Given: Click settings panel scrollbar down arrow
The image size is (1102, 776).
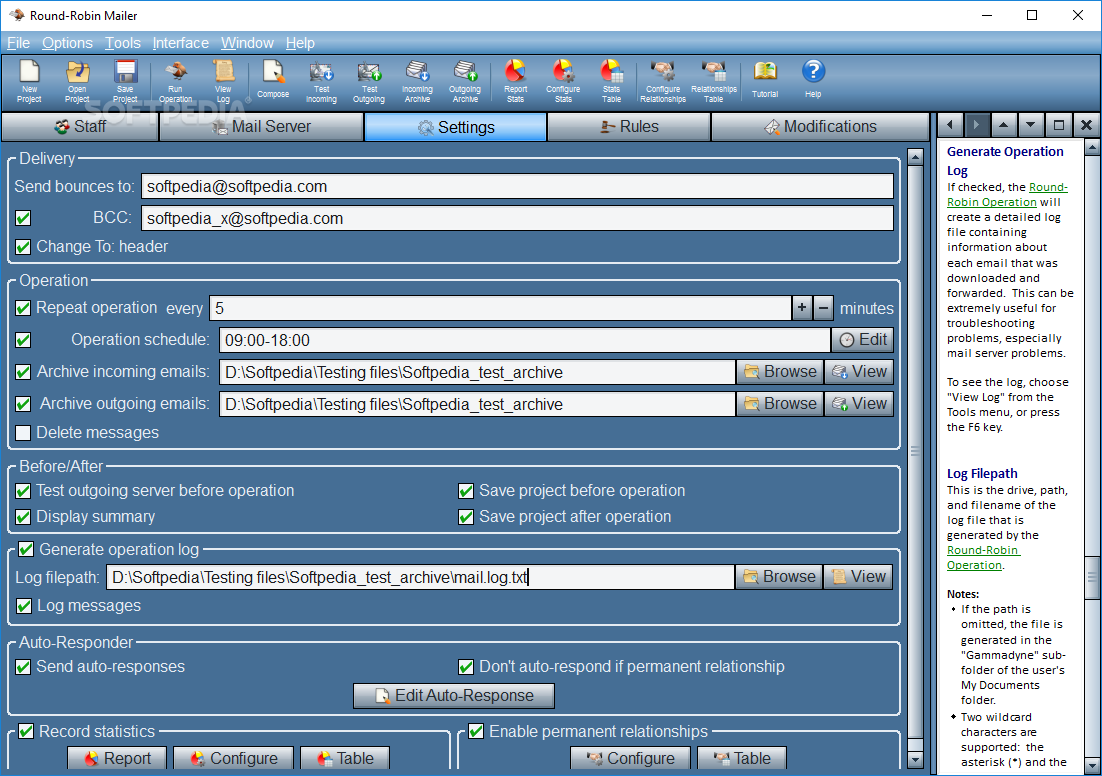Looking at the screenshot, I should click(915, 760).
